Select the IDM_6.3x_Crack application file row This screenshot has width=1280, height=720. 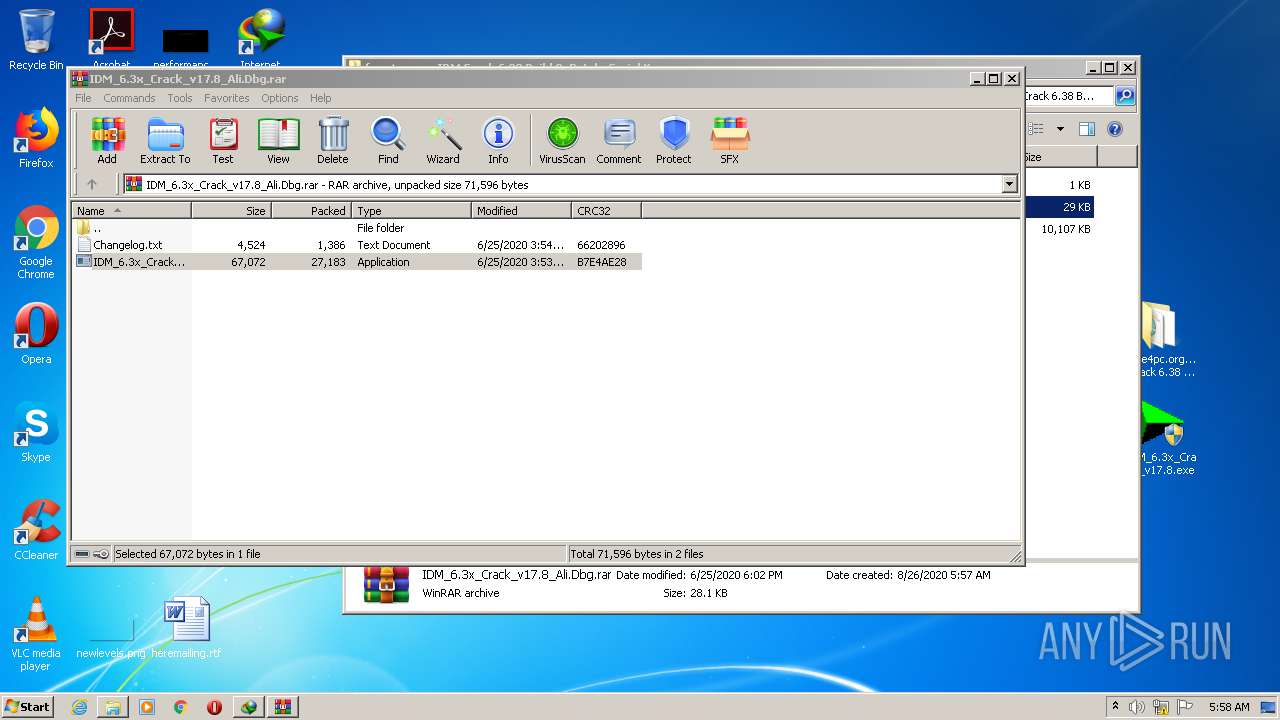pyautogui.click(x=358, y=262)
